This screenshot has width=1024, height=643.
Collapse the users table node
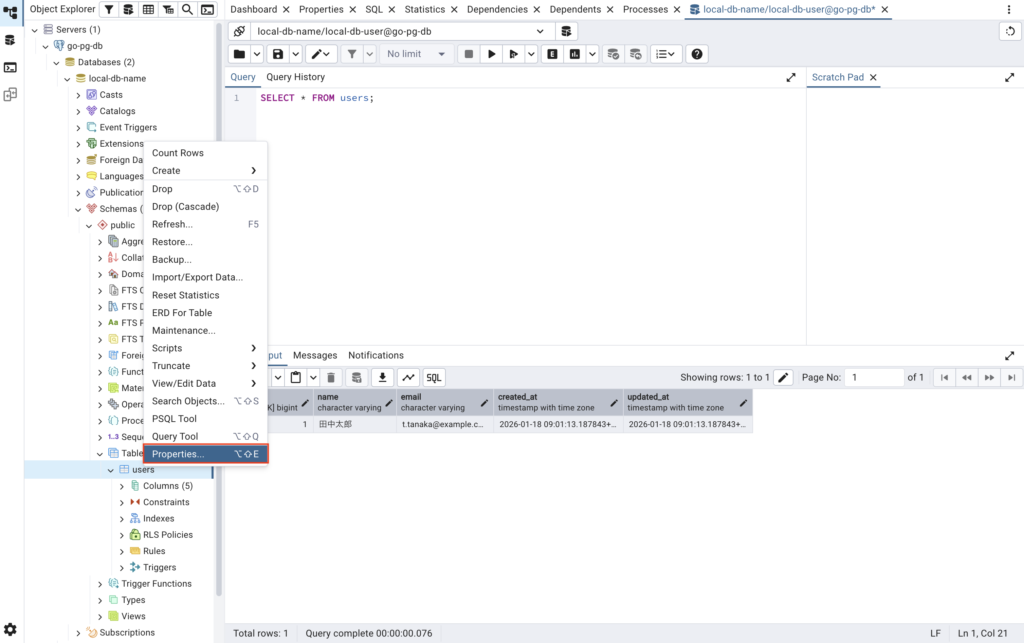pos(111,470)
